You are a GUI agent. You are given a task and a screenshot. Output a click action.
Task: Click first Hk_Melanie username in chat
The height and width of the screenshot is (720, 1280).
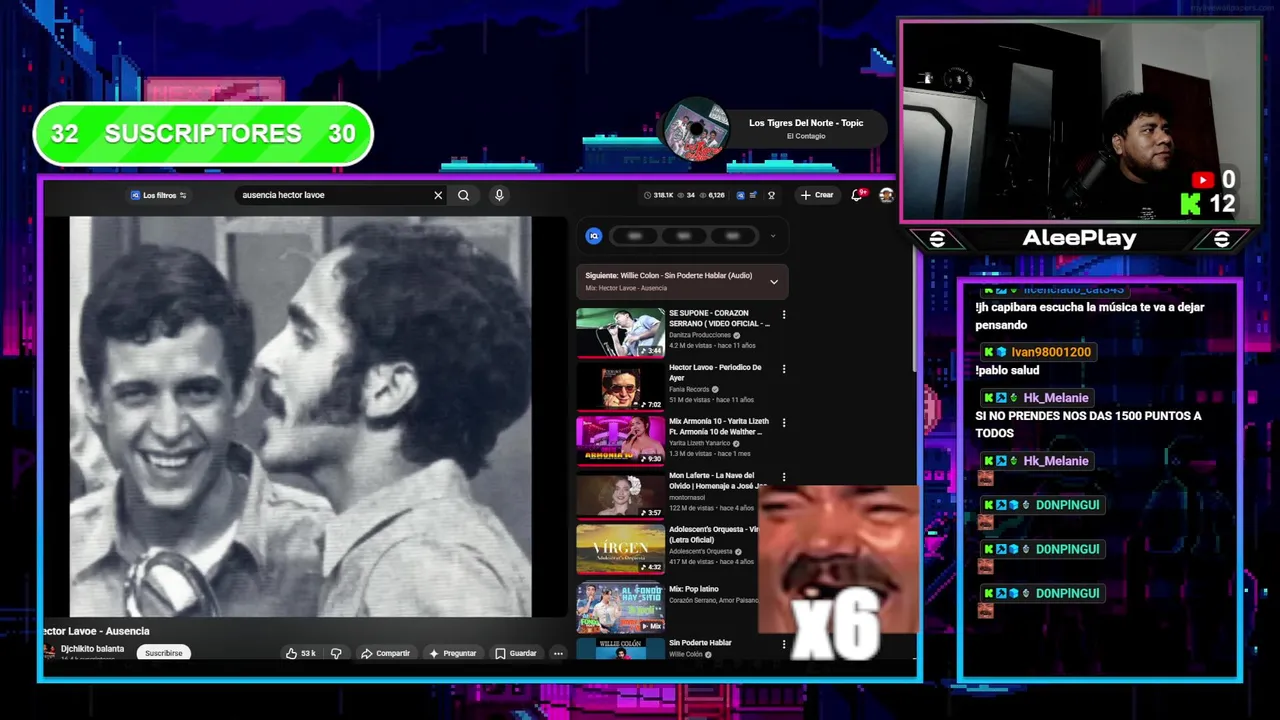pos(1055,398)
